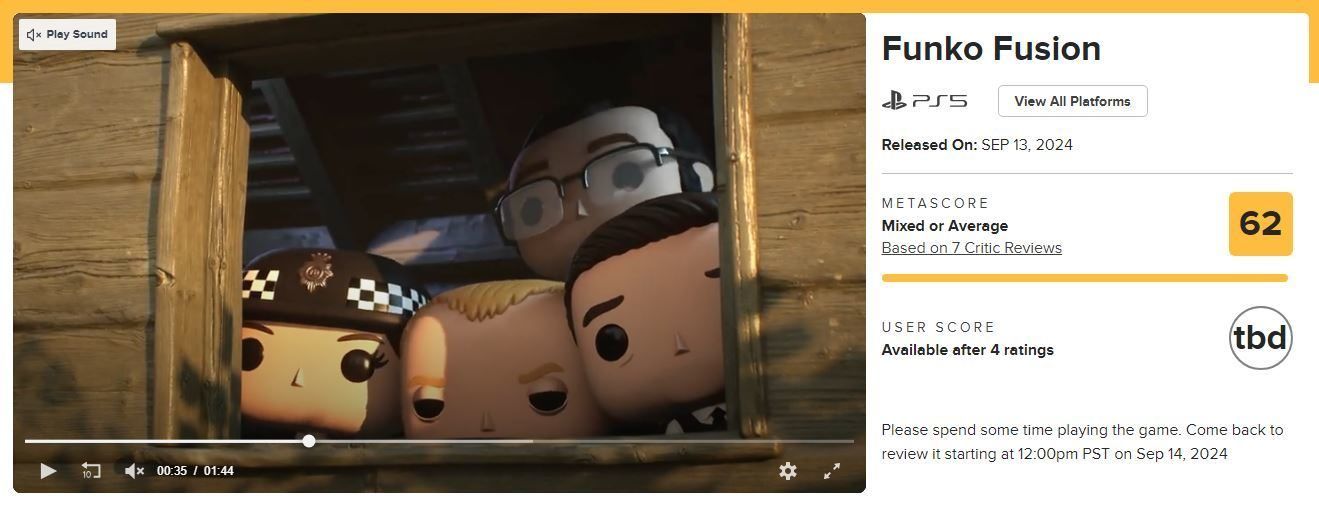Viewport: 1319px width, 508px height.
Task: Unmute the video volume icon
Action: point(135,471)
